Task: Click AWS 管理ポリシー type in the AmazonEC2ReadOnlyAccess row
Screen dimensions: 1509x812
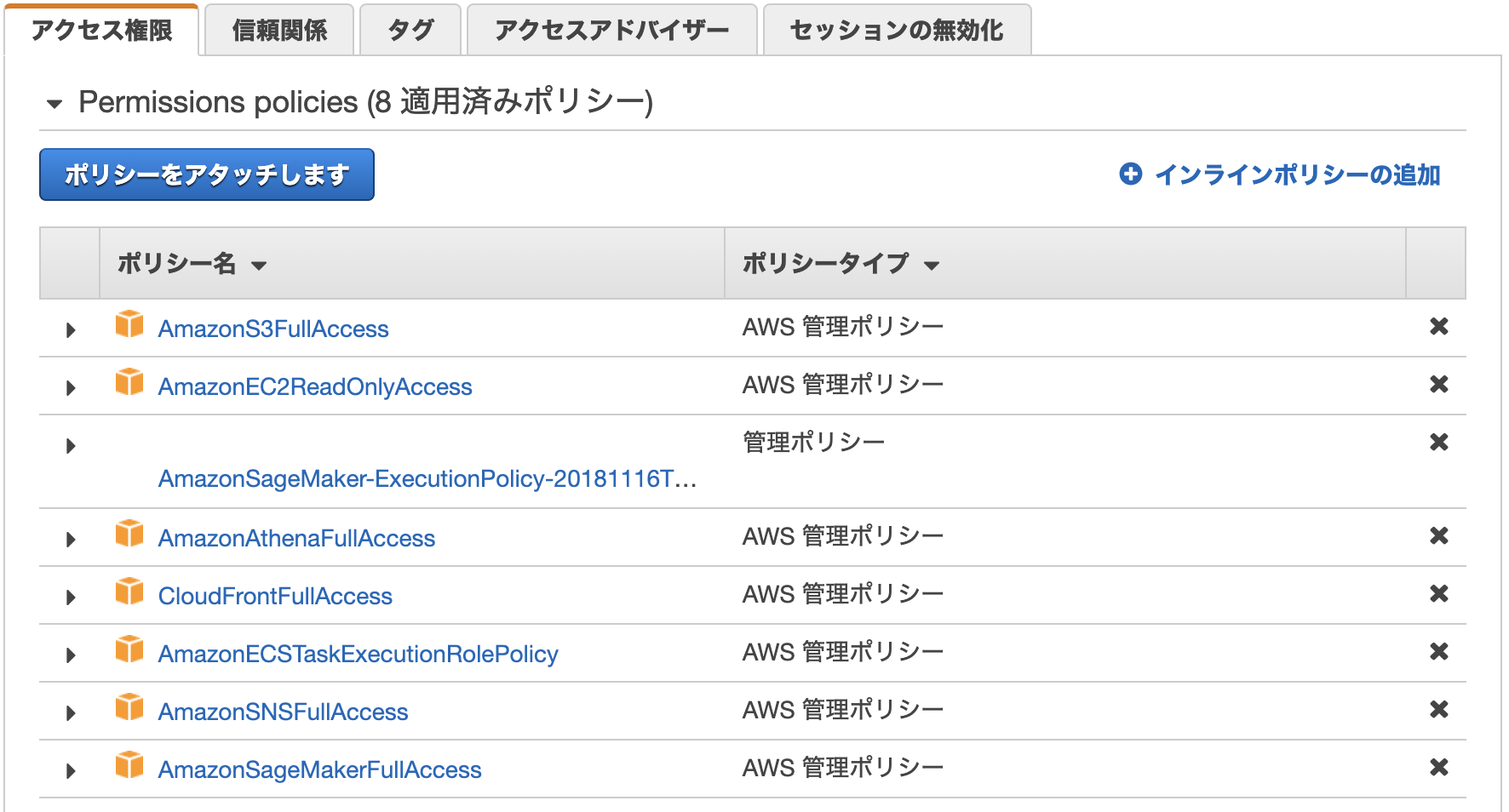Action: pos(843,385)
